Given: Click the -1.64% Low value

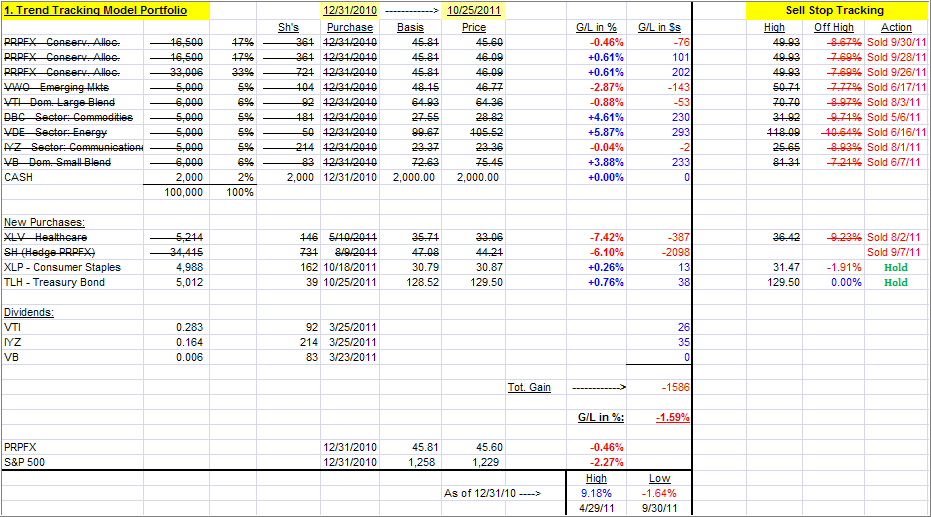Looking at the screenshot, I should click(659, 493).
